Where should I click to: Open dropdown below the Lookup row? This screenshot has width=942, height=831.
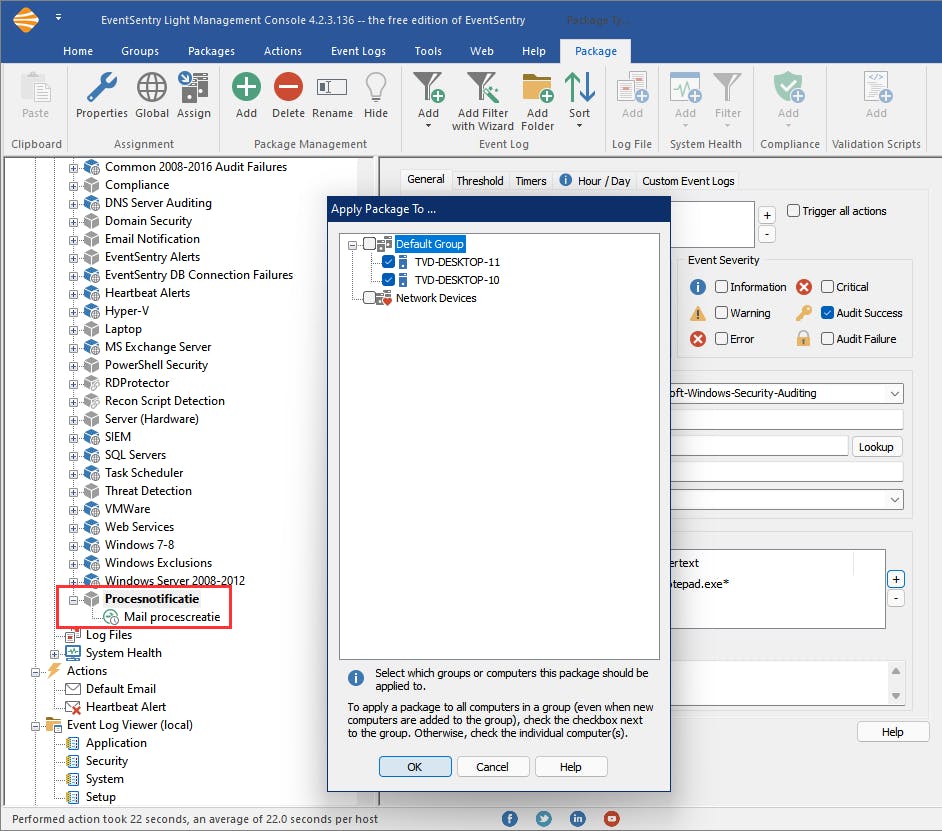895,500
